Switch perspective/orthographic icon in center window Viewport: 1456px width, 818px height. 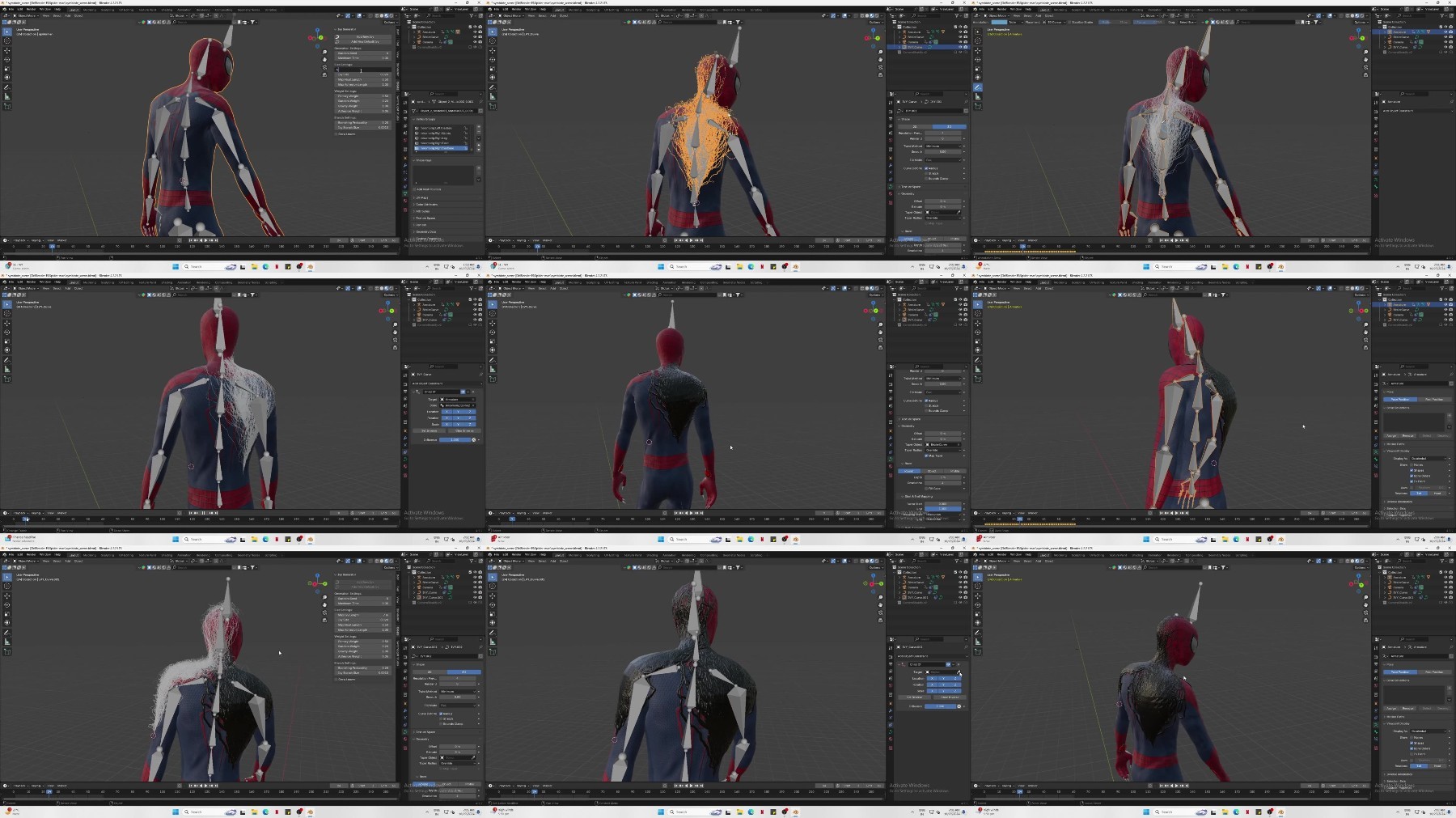881,346
